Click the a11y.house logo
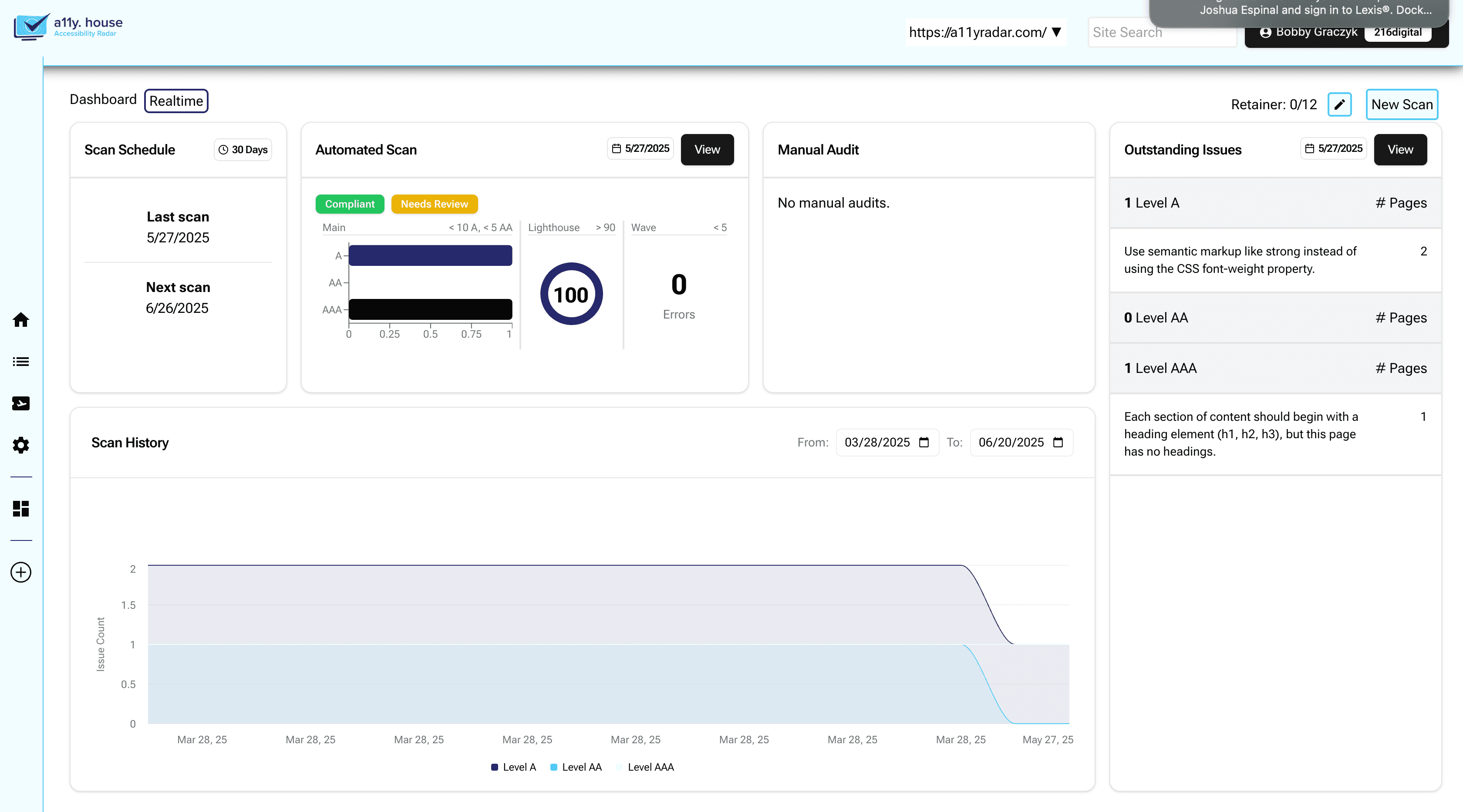 pyautogui.click(x=68, y=26)
